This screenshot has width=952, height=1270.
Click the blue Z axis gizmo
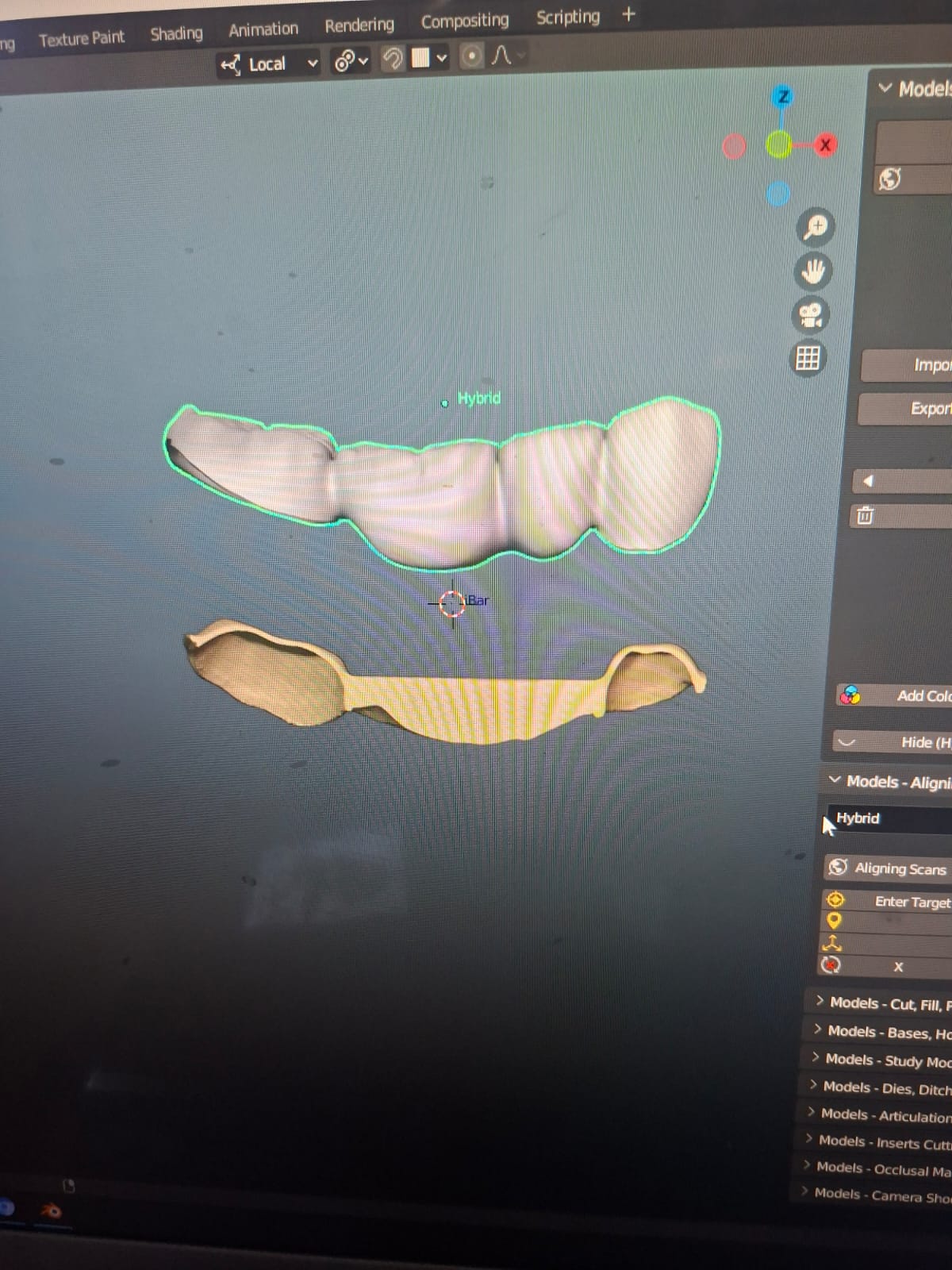coord(783,97)
